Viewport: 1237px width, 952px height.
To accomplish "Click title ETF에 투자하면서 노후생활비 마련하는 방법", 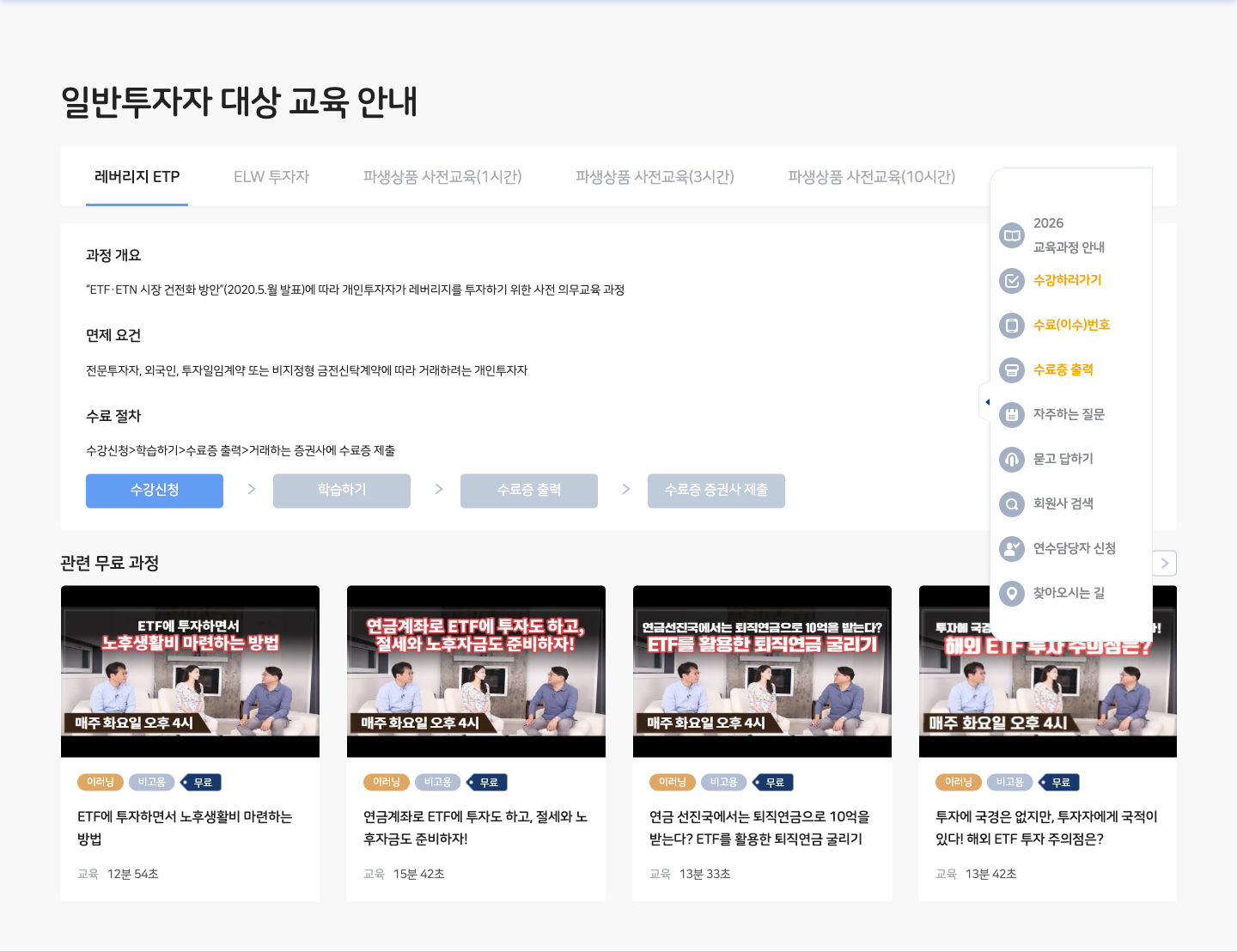I will pyautogui.click(x=185, y=827).
